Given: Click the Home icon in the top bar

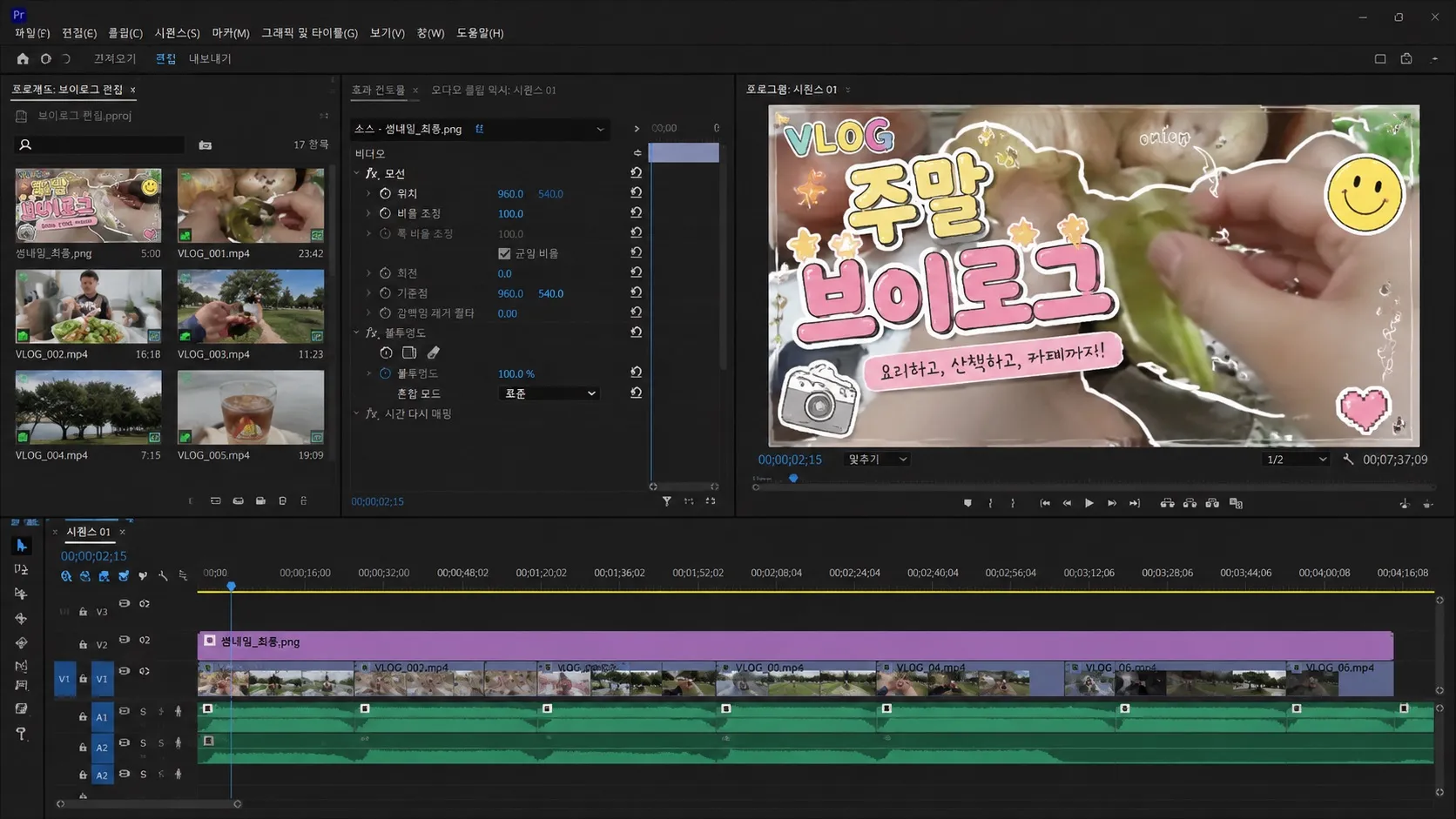Looking at the screenshot, I should [23, 58].
